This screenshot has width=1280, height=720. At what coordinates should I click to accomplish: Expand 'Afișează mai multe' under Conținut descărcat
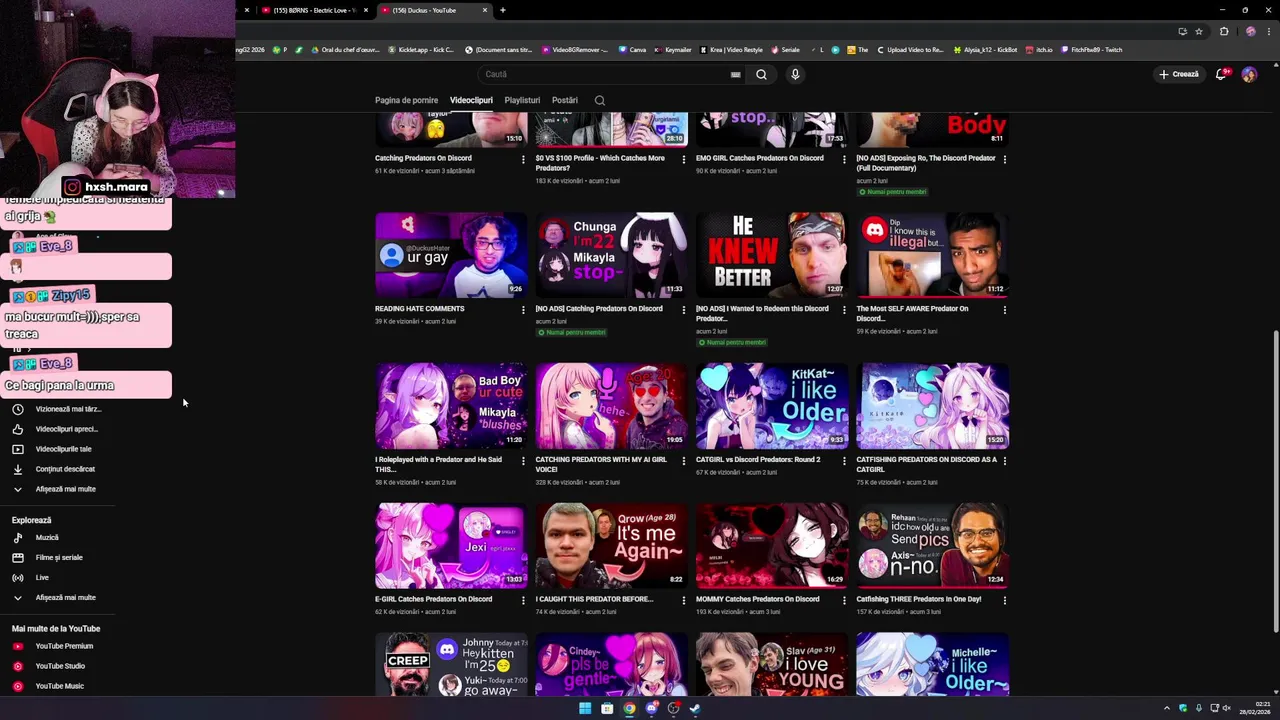[65, 489]
